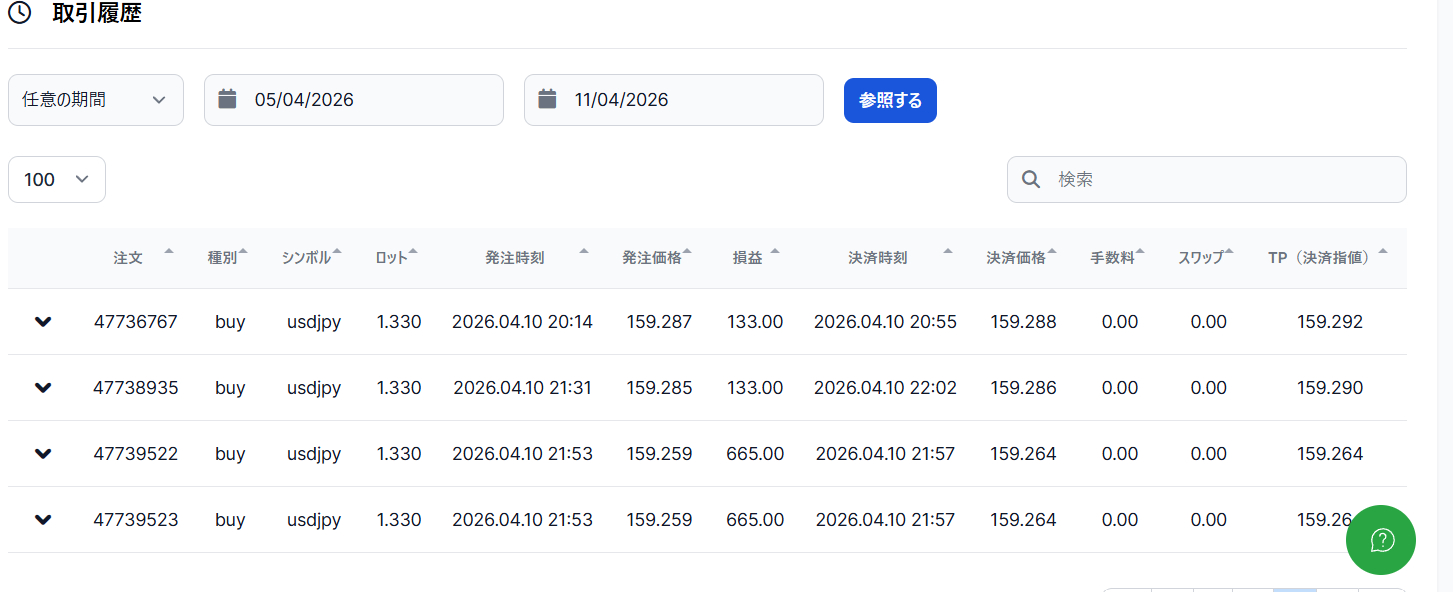Open the 100 rows-per-page dropdown
Screen dimensions: 1453x592
point(57,180)
